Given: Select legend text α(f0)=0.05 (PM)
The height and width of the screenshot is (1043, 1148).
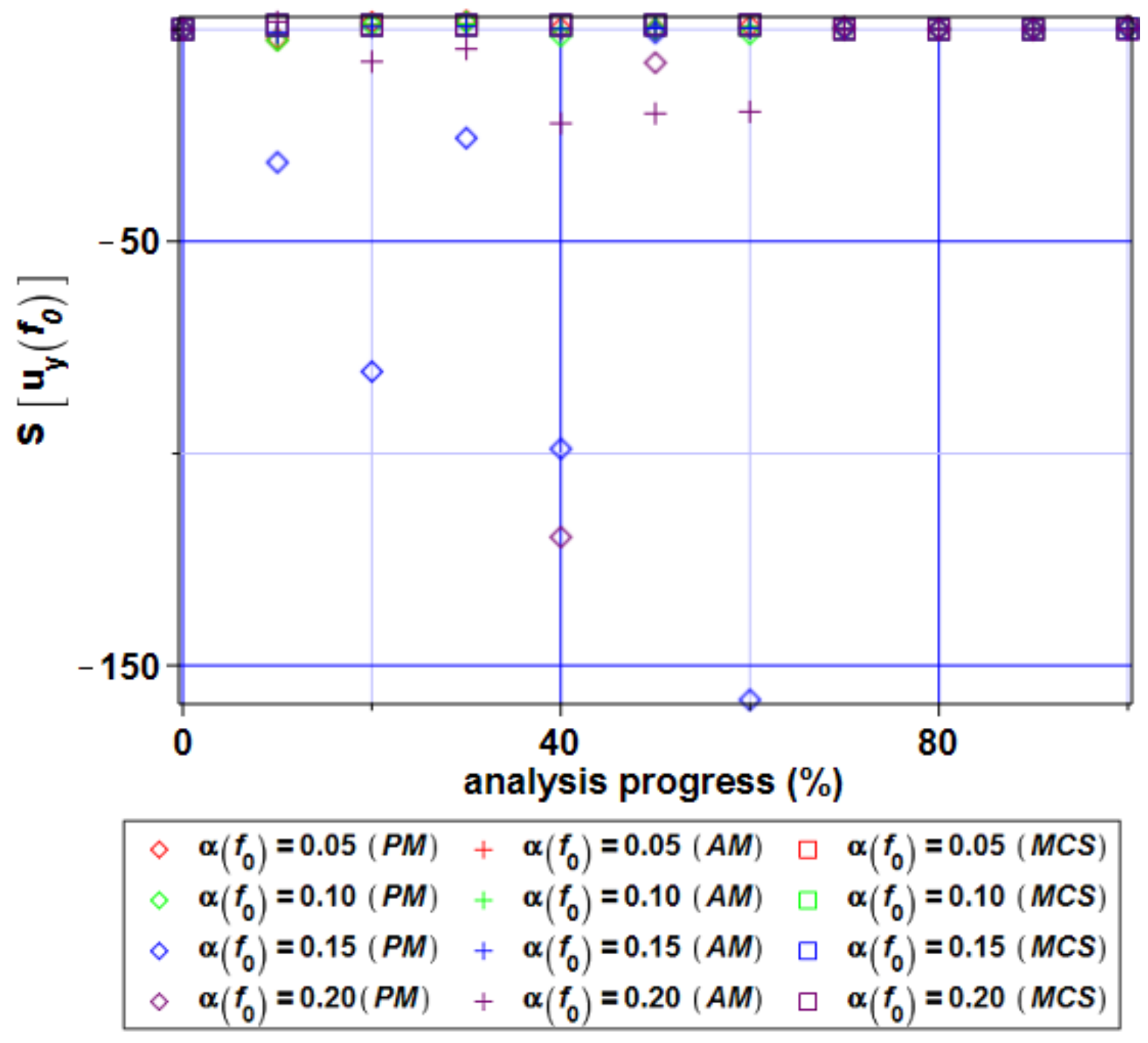Looking at the screenshot, I should tap(318, 851).
